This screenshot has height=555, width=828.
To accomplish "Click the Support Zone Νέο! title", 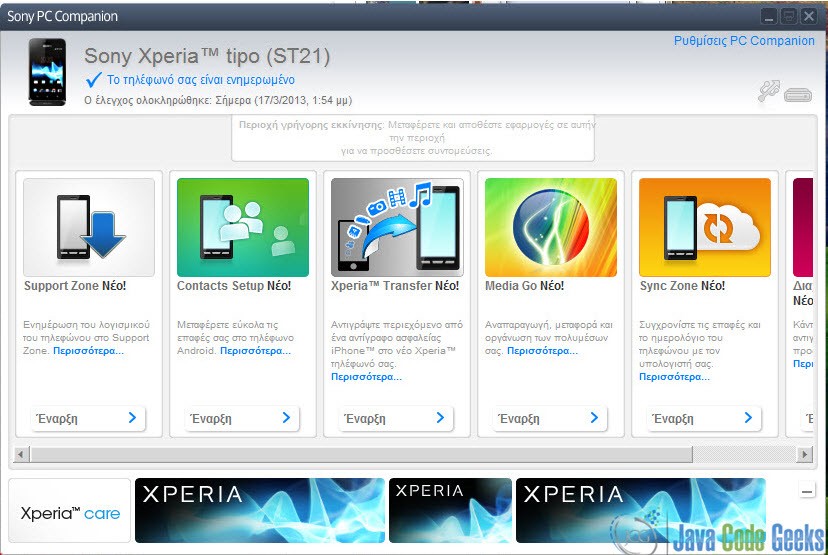I will pyautogui.click(x=75, y=286).
